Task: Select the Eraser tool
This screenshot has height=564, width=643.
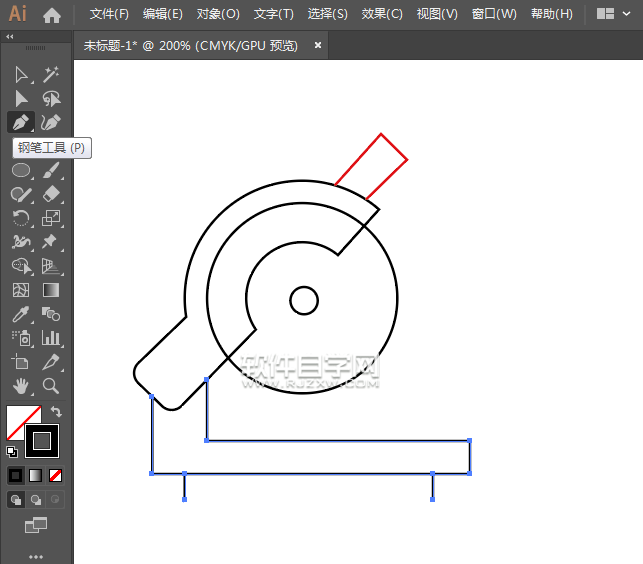Action: pos(51,194)
